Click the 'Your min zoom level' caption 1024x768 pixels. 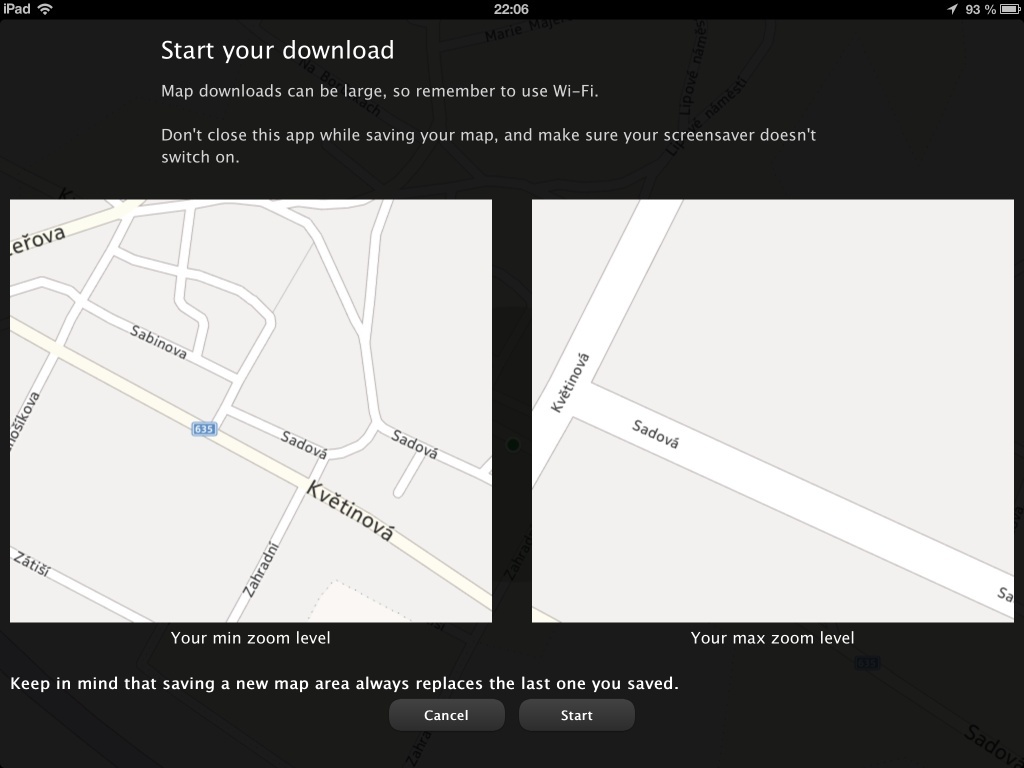[x=250, y=637]
